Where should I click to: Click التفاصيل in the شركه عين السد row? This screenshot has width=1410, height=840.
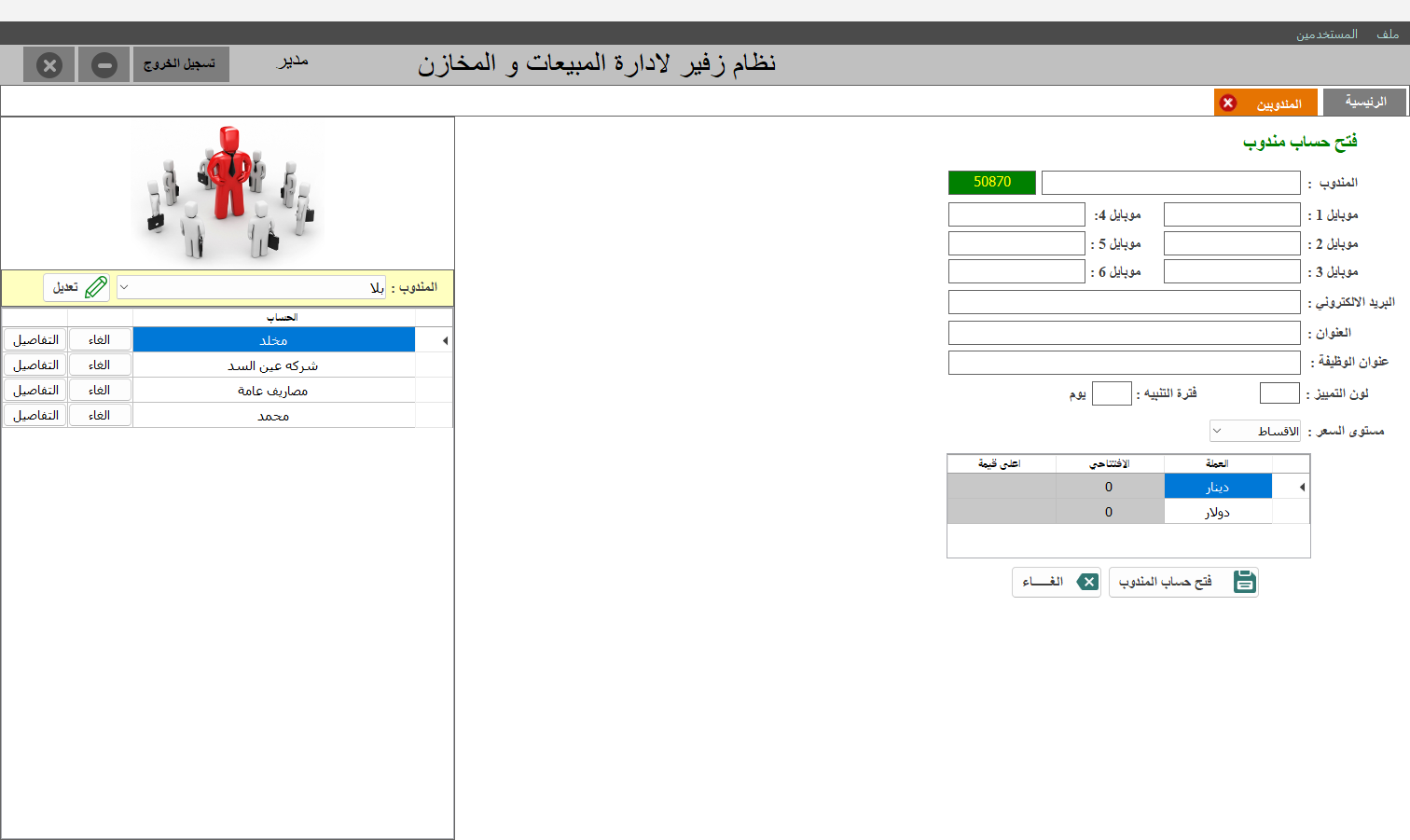(35, 365)
